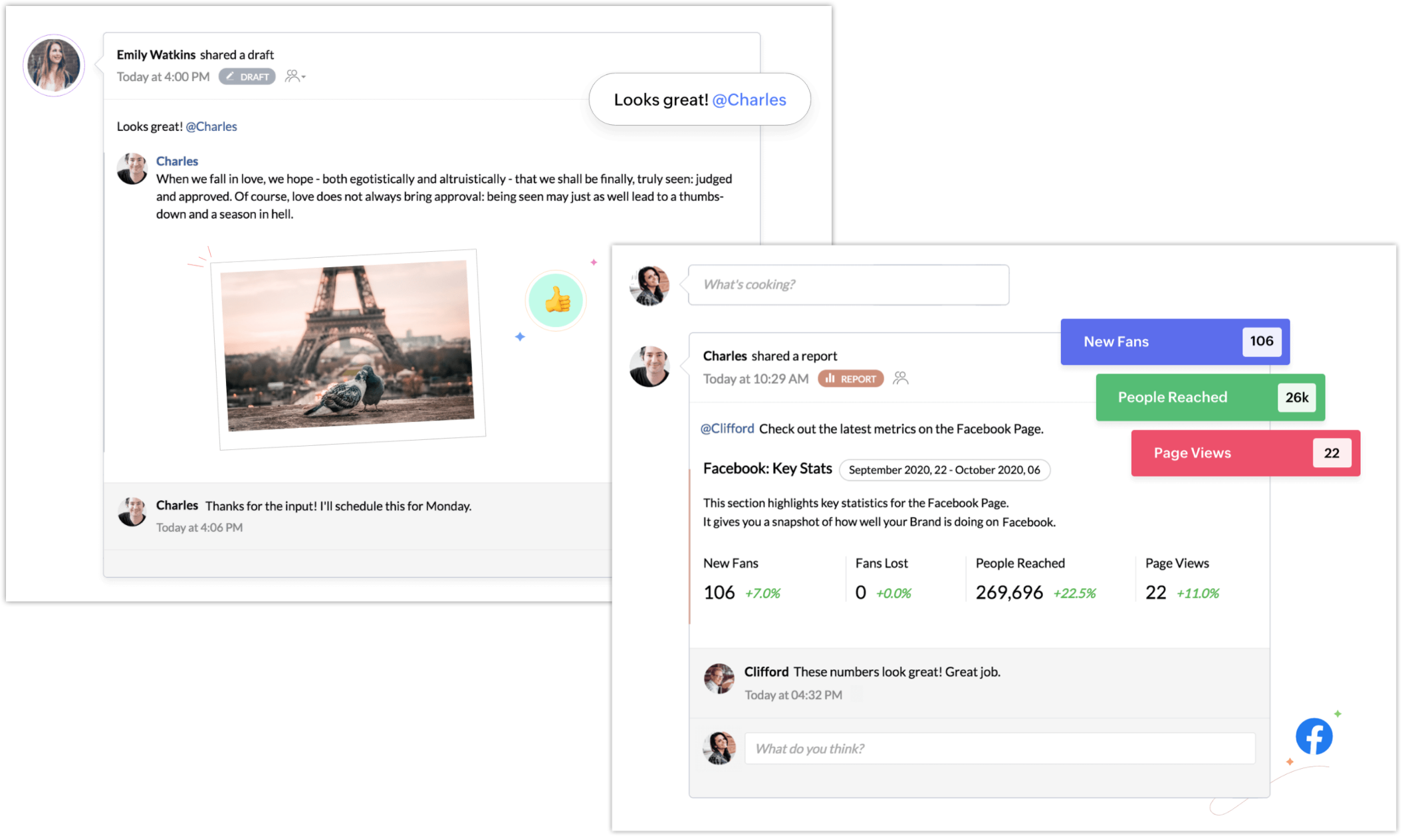This screenshot has width=1408, height=840.
Task: Click Emily Watkins' profile avatar
Action: [54, 65]
